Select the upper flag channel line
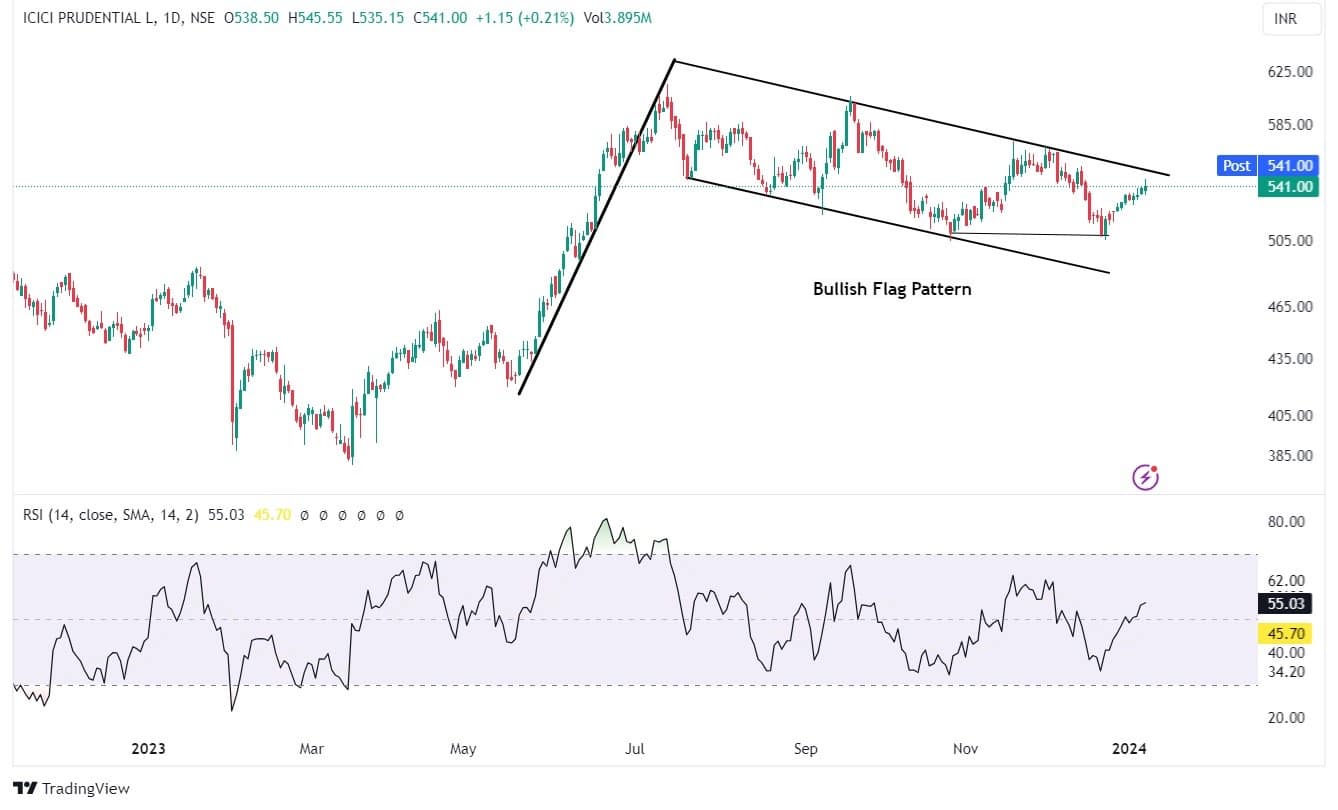 click(920, 118)
